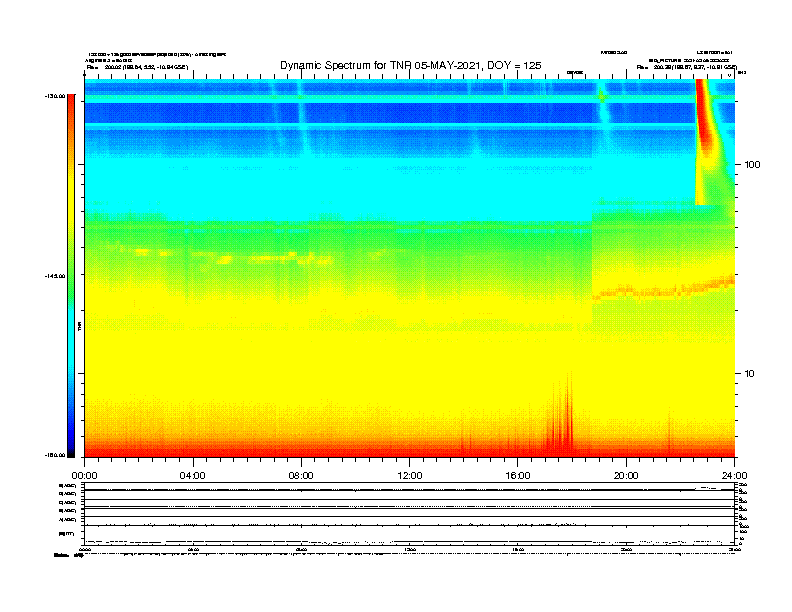This screenshot has height=612, width=792.
Task: Click the title 'Dynamic Spectrum for TNR 05-MAY-2021, DOY = 125'
Action: tap(411, 65)
